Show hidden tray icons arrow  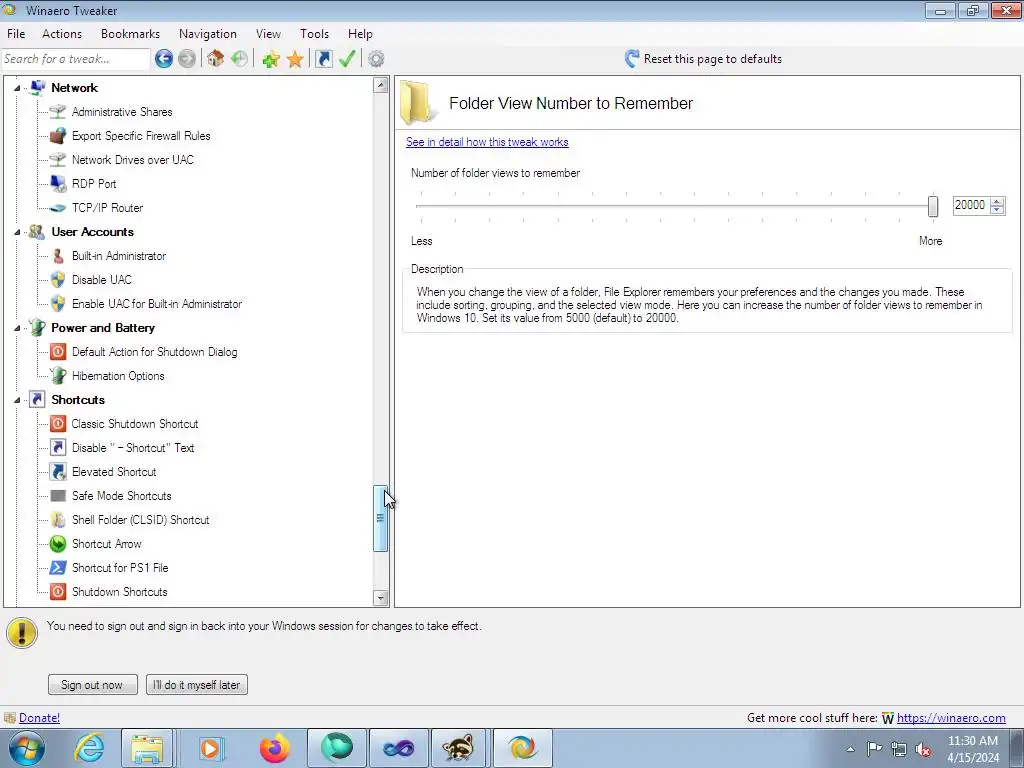click(850, 749)
